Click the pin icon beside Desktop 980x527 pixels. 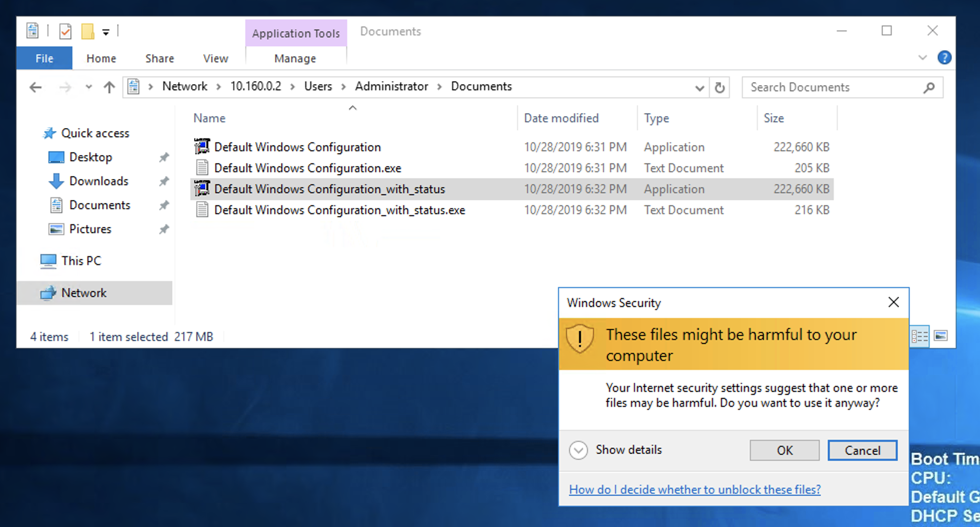pos(164,158)
